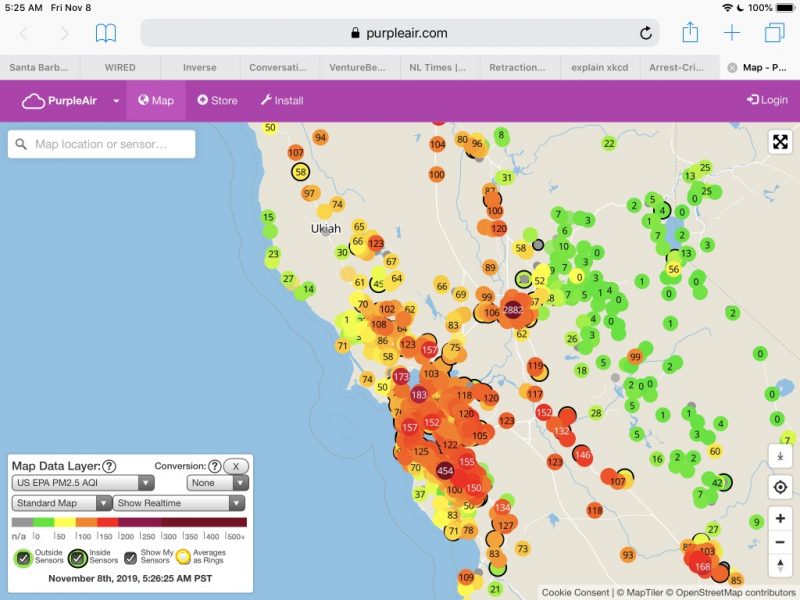Select the ringed 58 sensor near Ukiah
Viewport: 800px width, 600px height.
click(x=301, y=172)
